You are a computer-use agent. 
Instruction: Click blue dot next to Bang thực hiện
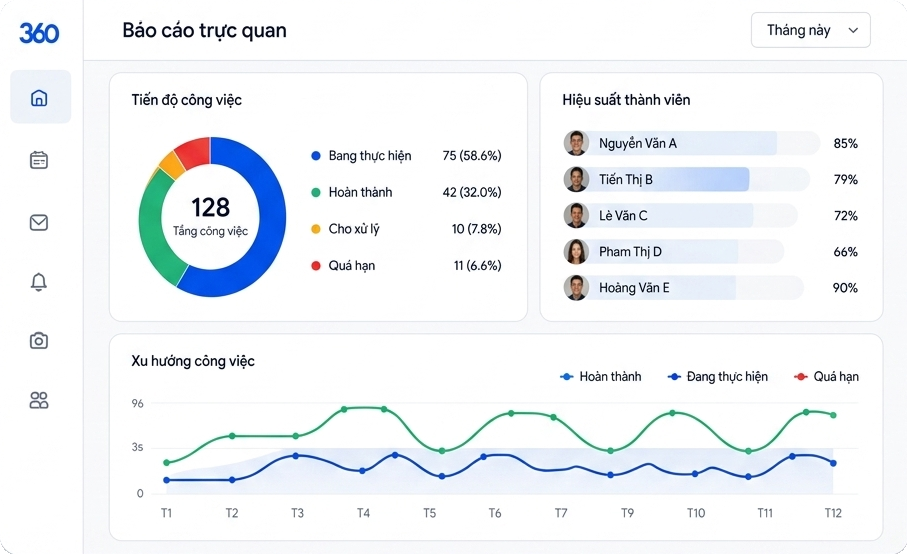[316, 156]
